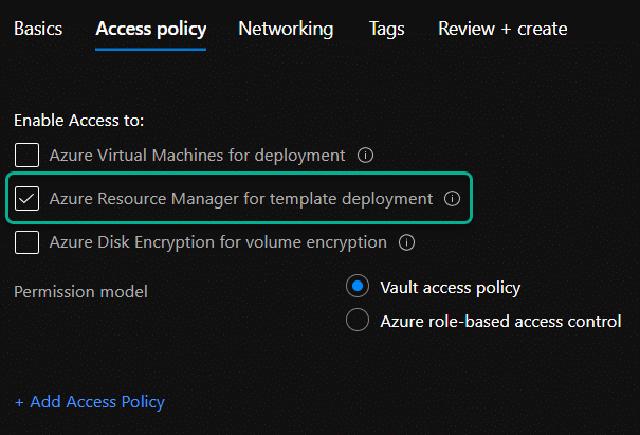Image resolution: width=640 pixels, height=435 pixels.
Task: Open the Tags tab
Action: coord(386,28)
